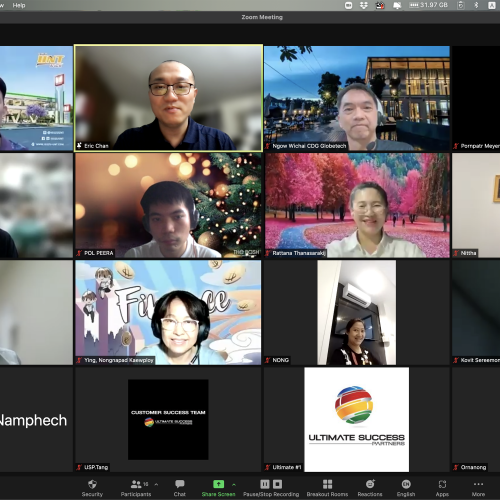Stop the recording
Screen dimensions: 500x500
(278, 484)
